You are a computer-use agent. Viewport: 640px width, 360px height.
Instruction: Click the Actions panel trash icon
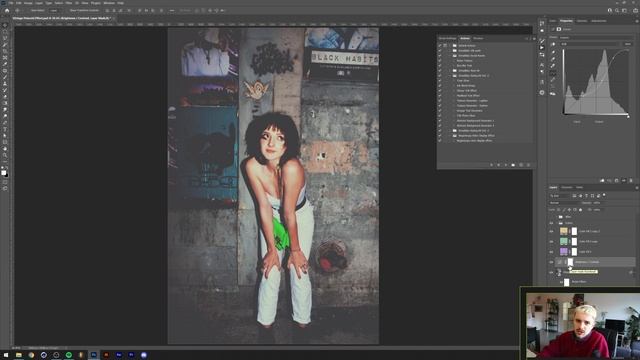click(528, 165)
